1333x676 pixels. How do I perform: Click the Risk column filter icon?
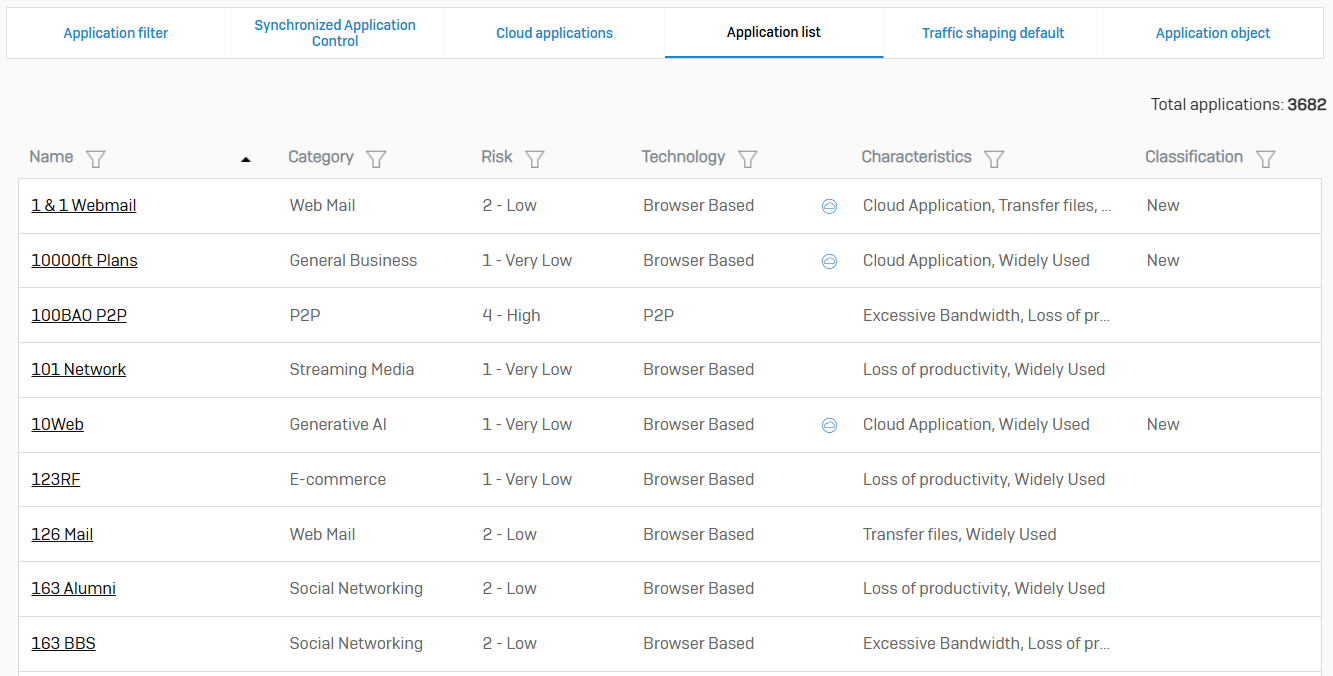(x=535, y=158)
